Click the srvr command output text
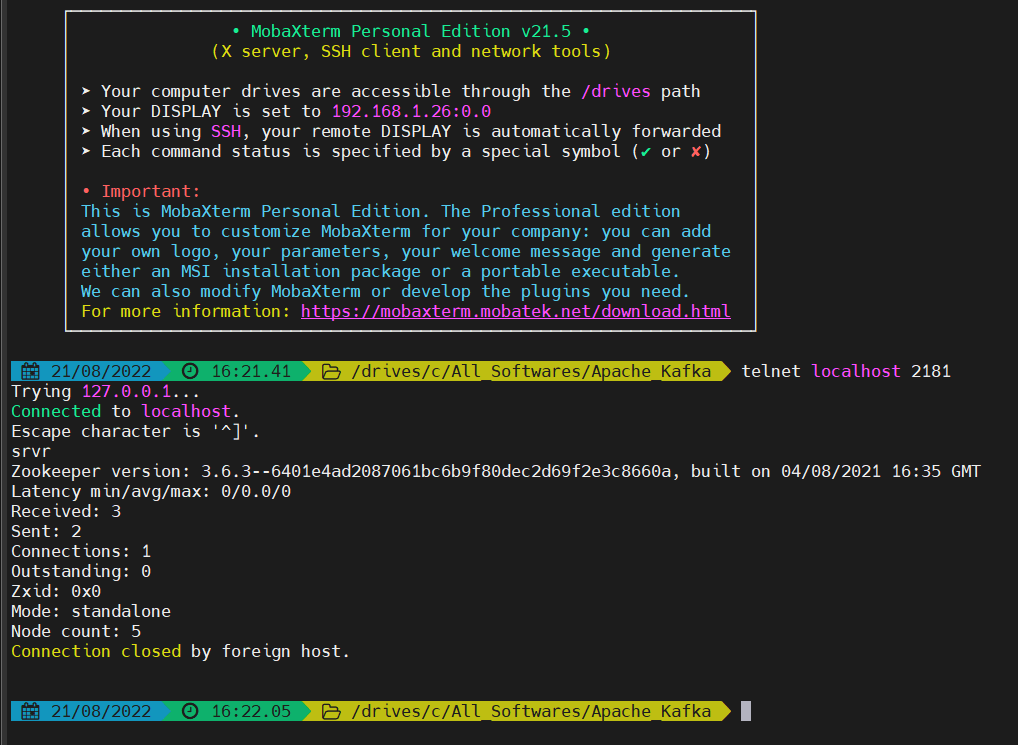1018x745 pixels. 30,451
